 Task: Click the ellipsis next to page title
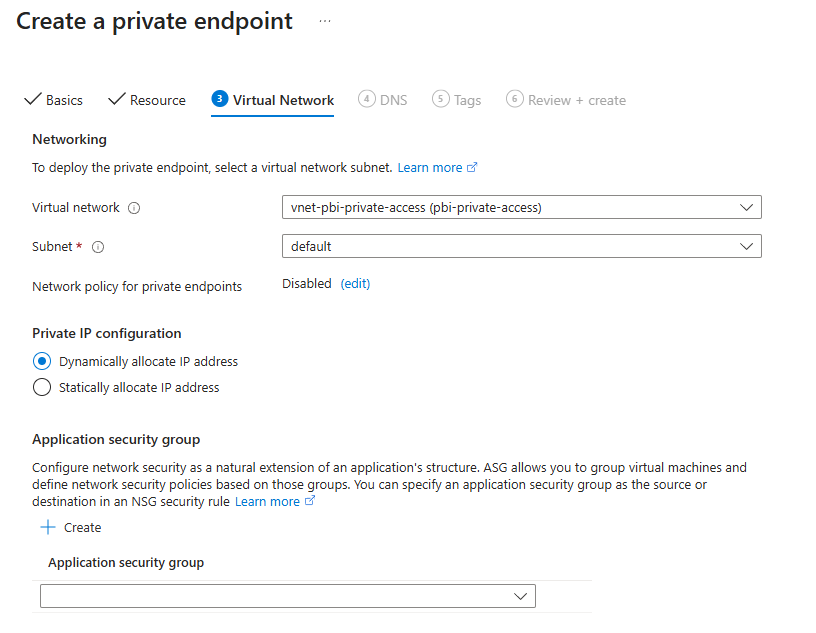pos(325,21)
